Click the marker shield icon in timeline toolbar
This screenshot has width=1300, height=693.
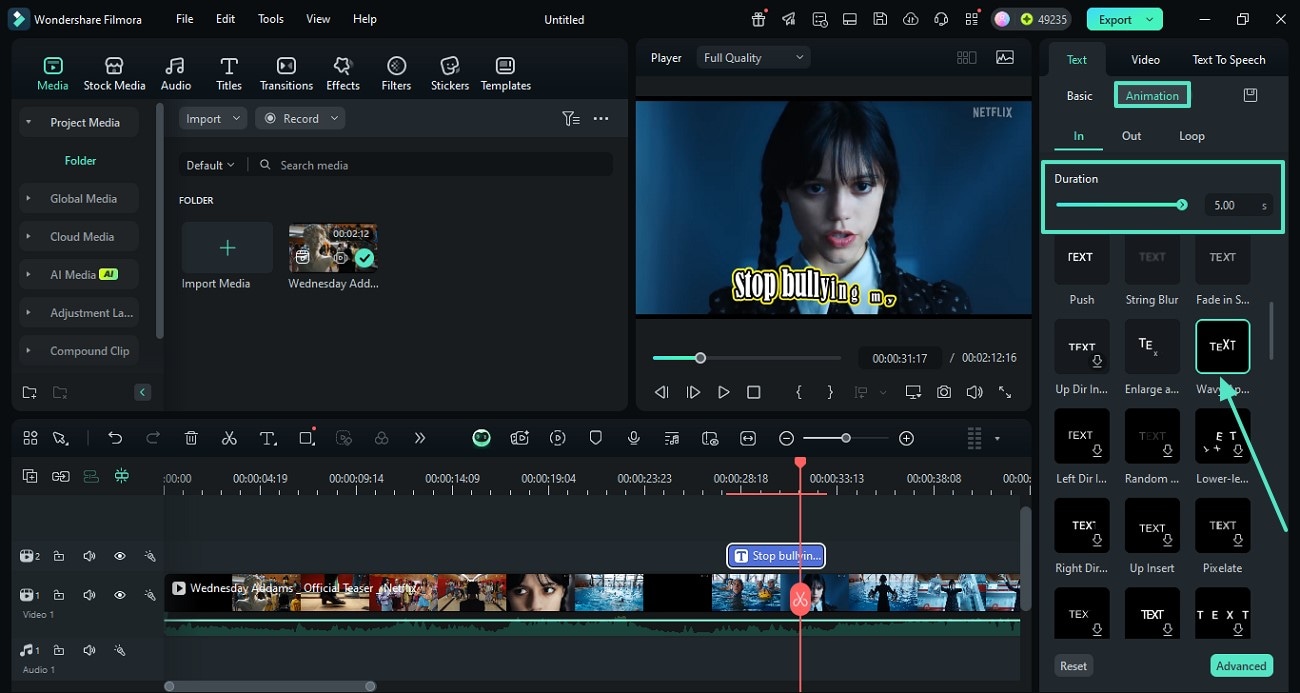596,438
